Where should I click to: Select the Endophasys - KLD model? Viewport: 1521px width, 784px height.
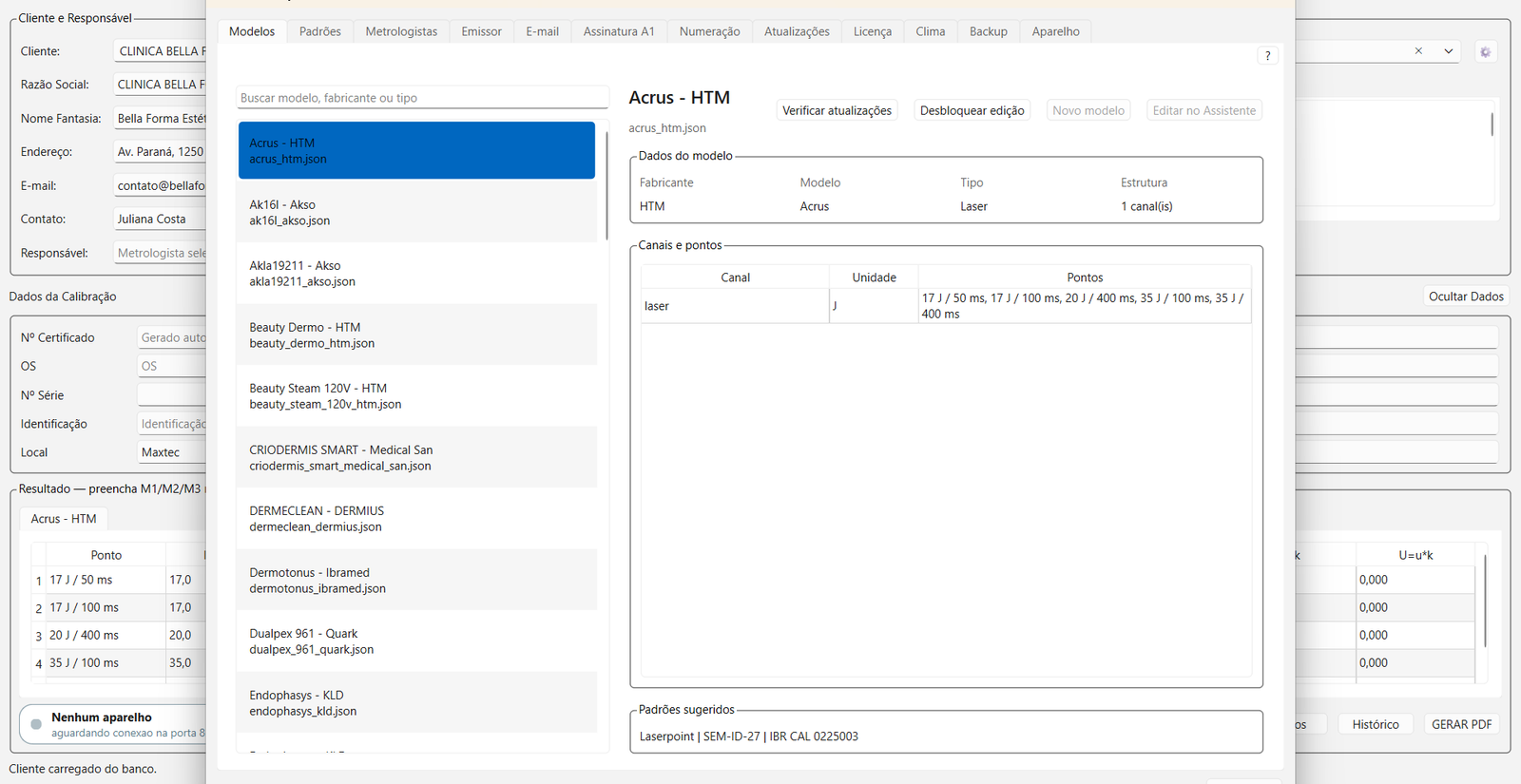click(x=416, y=702)
